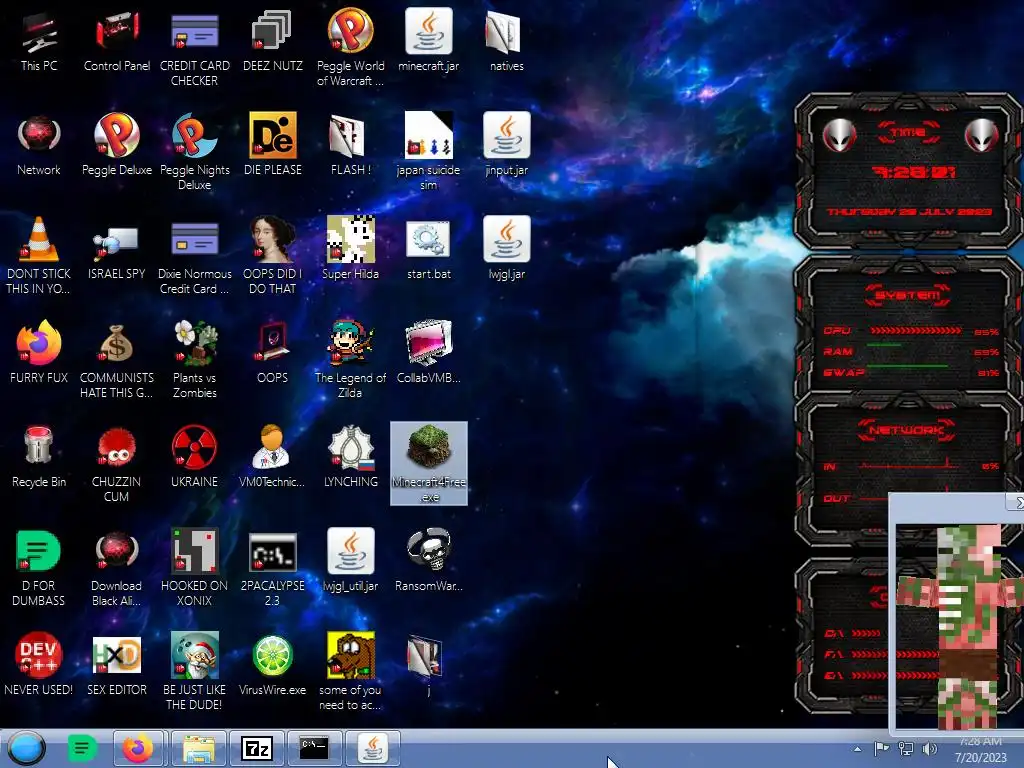Select the lwjgl.jar file icon

click(x=506, y=239)
